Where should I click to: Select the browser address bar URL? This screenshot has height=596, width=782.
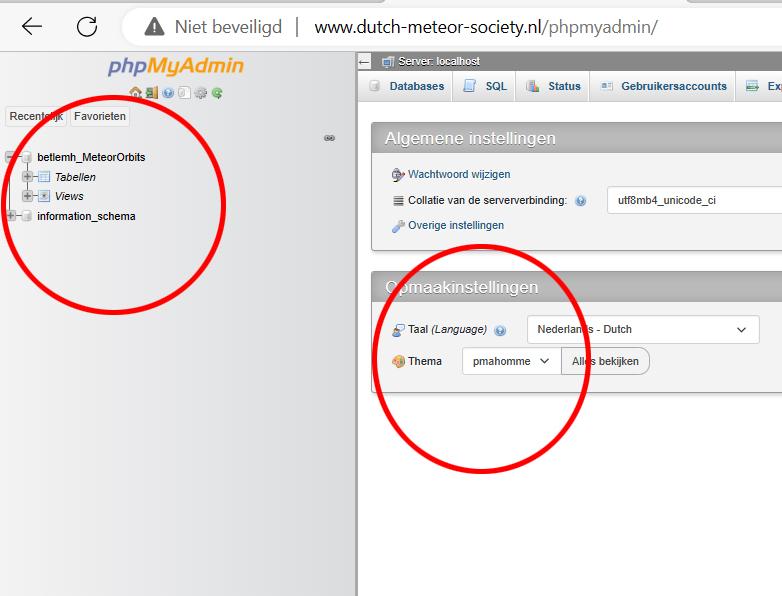click(486, 27)
